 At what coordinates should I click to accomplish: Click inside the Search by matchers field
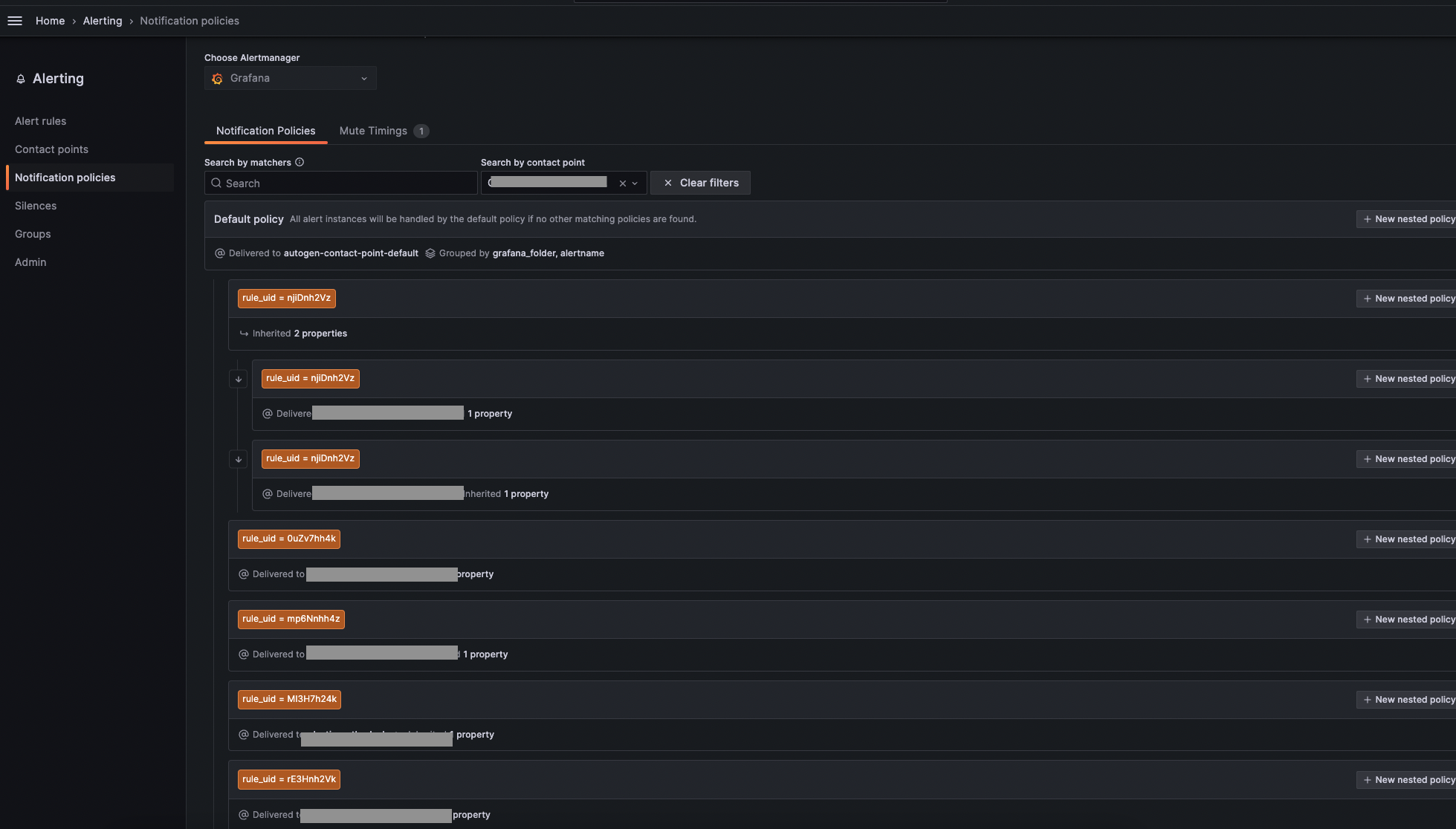point(342,183)
